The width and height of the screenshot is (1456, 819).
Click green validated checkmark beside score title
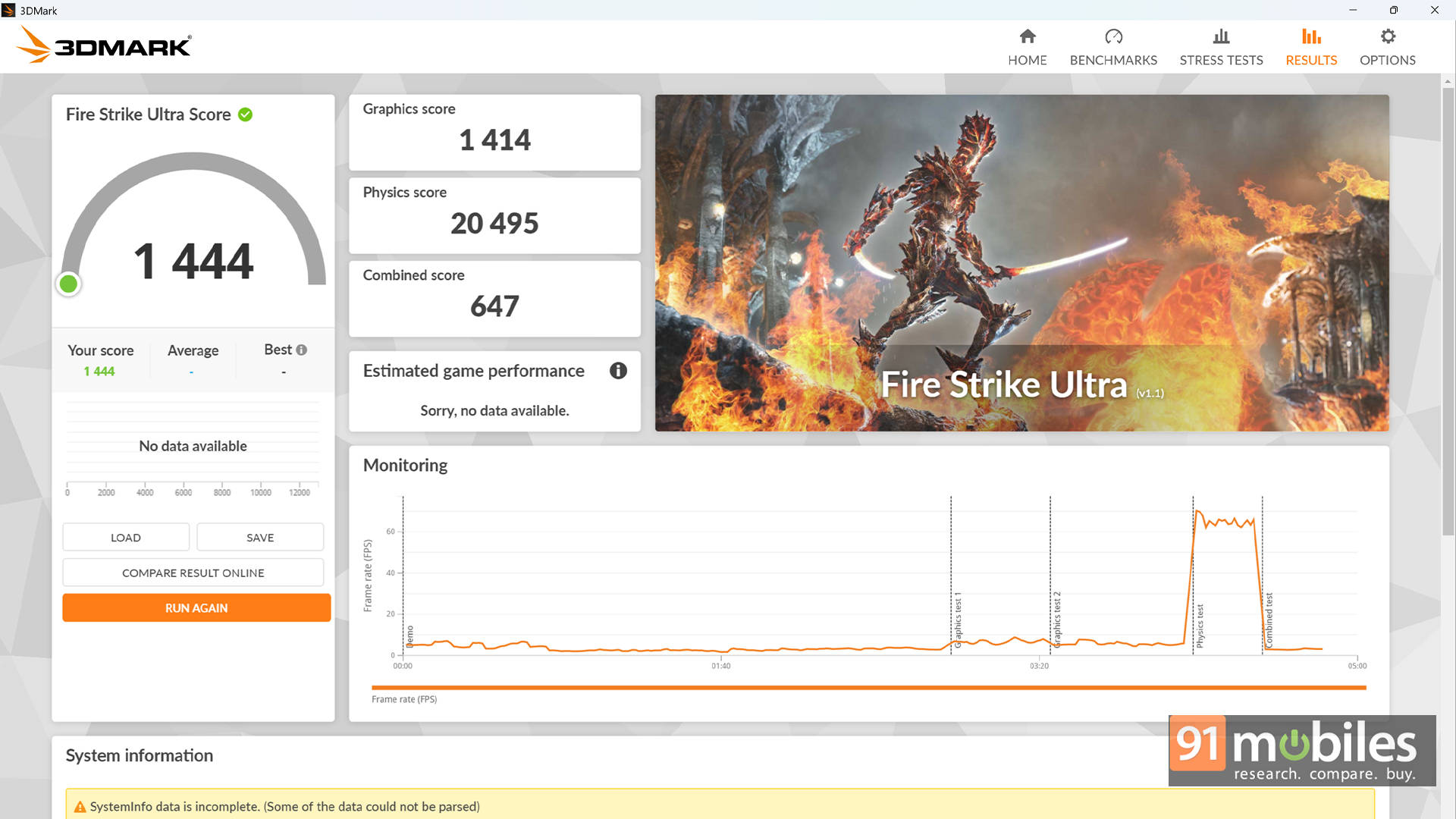[x=245, y=115]
